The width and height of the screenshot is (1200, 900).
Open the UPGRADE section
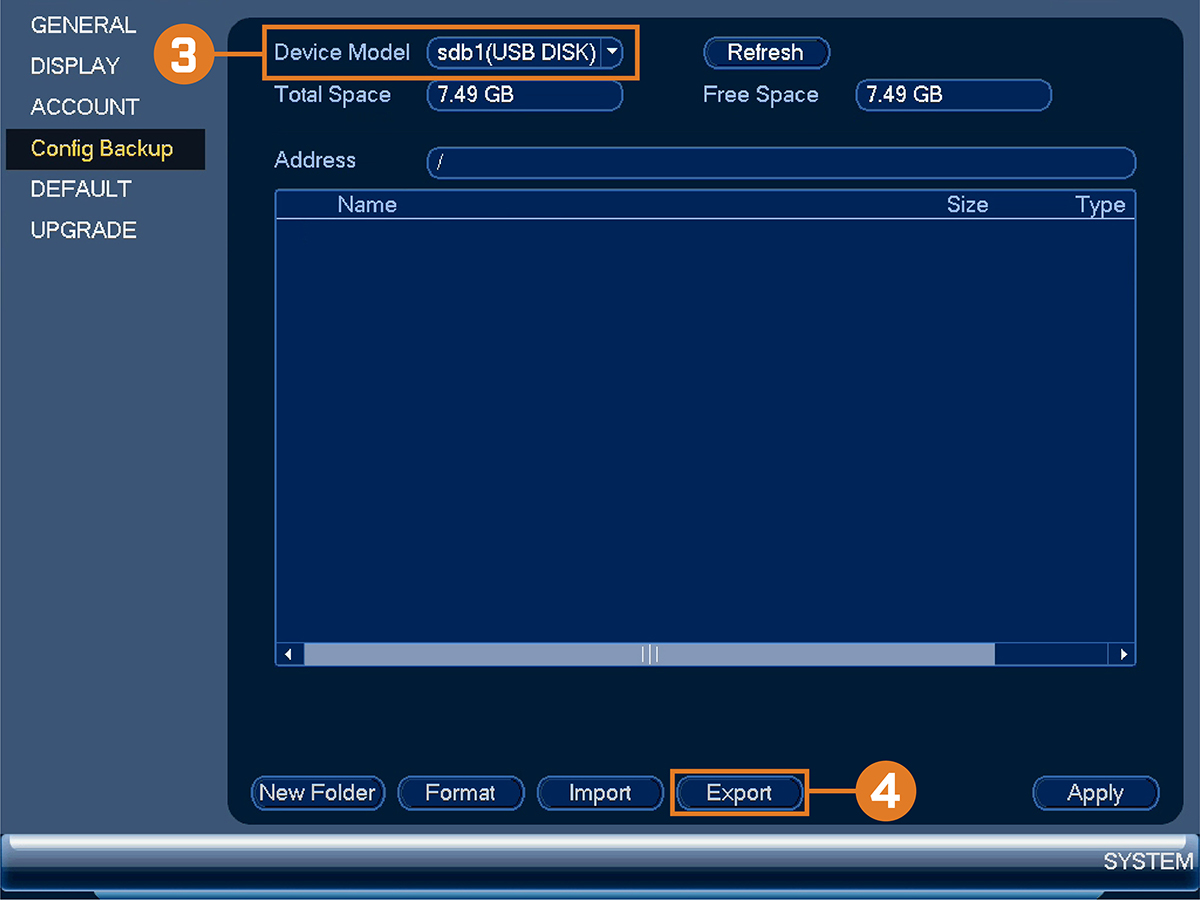click(83, 230)
